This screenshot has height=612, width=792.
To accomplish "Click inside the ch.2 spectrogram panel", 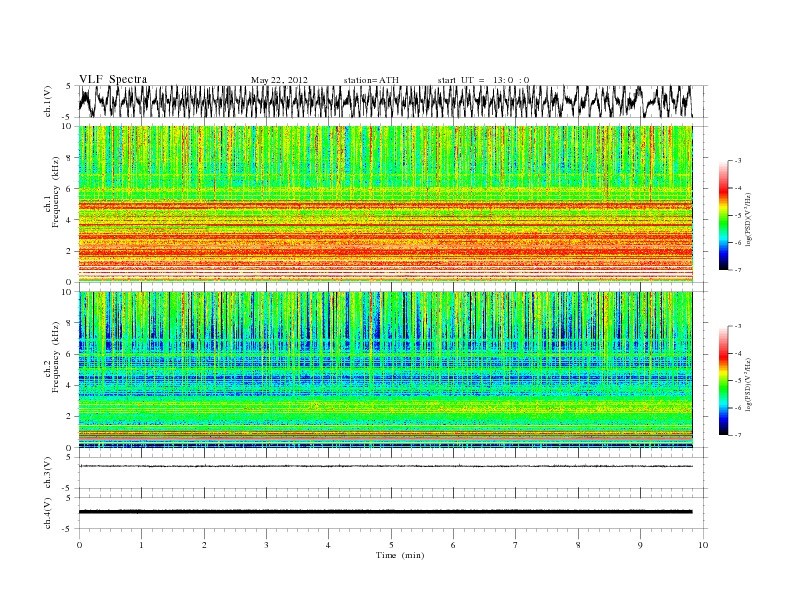I will pos(385,370).
